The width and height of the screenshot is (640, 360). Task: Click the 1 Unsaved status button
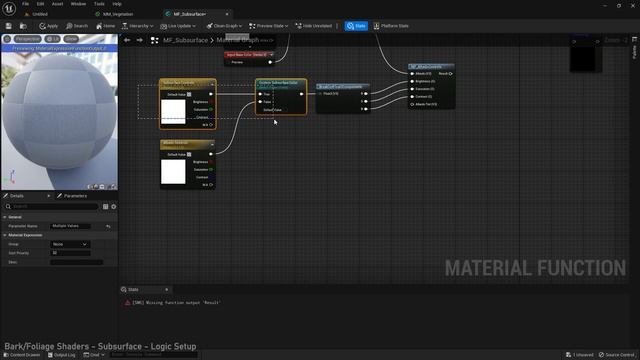pos(580,355)
